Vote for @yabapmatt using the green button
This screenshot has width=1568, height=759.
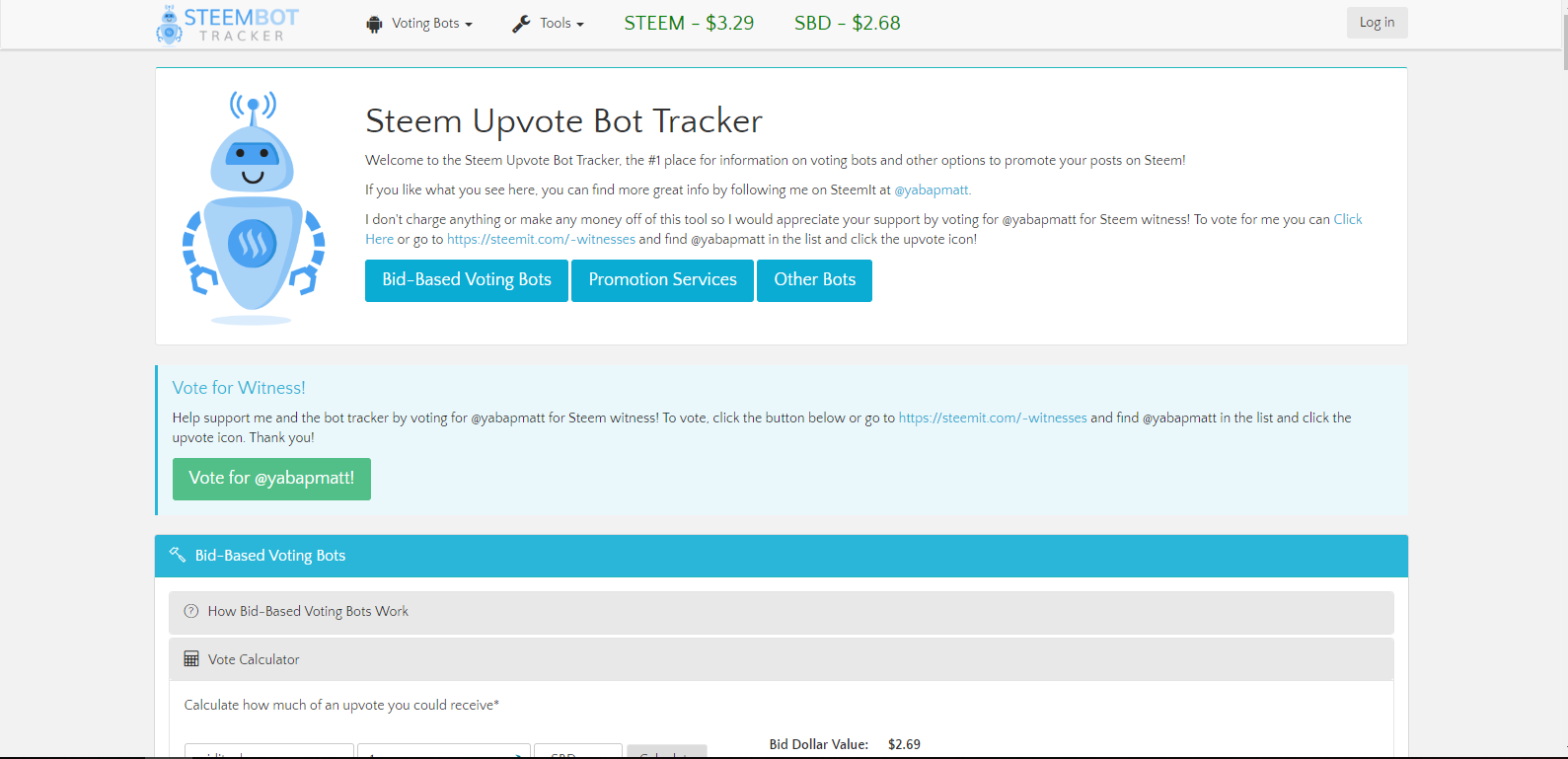point(271,479)
